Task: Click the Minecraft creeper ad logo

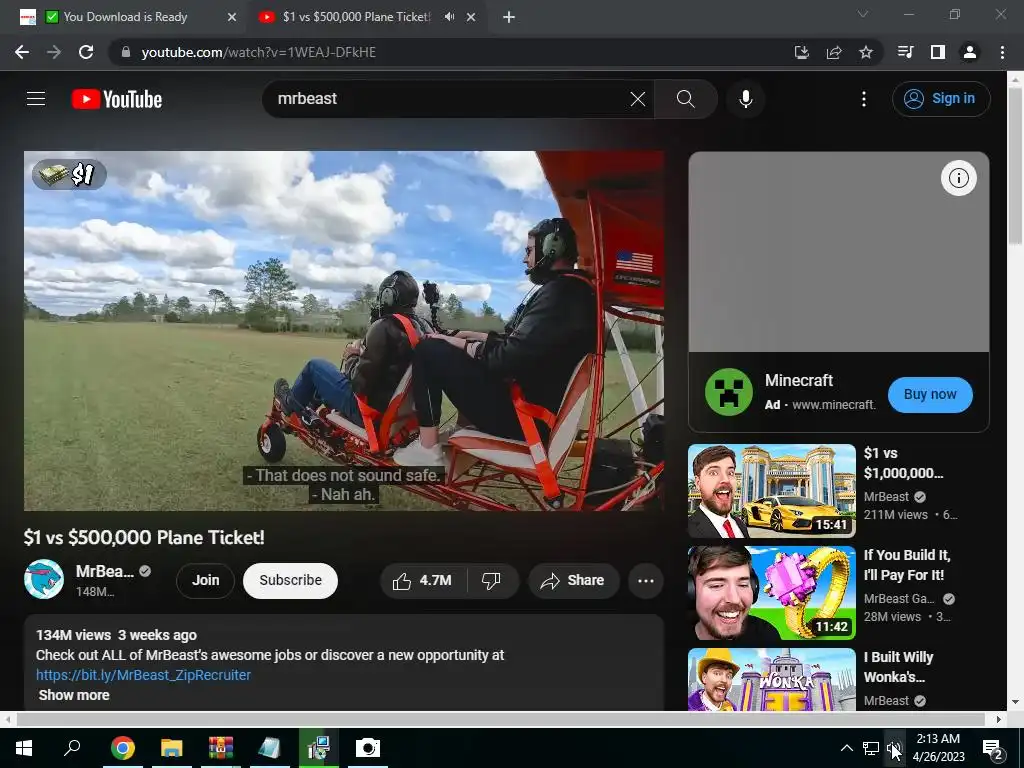Action: click(729, 392)
